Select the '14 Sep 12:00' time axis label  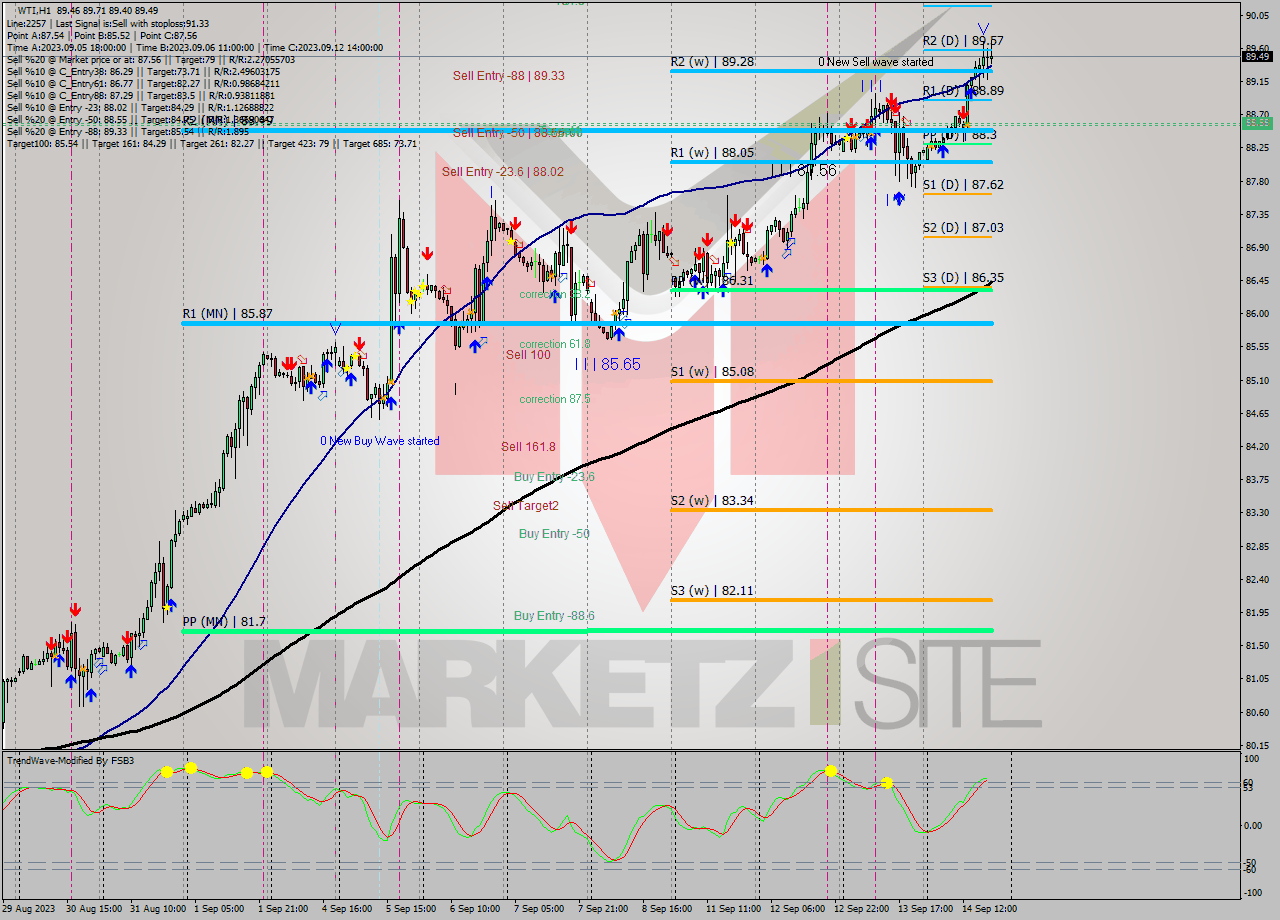tap(990, 909)
